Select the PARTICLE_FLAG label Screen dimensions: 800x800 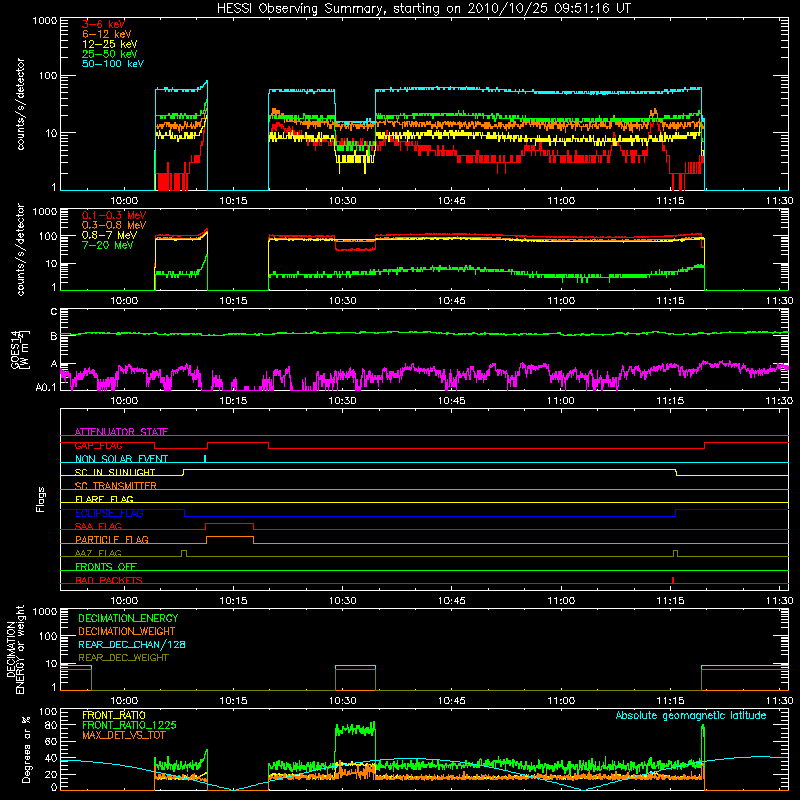click(x=112, y=539)
